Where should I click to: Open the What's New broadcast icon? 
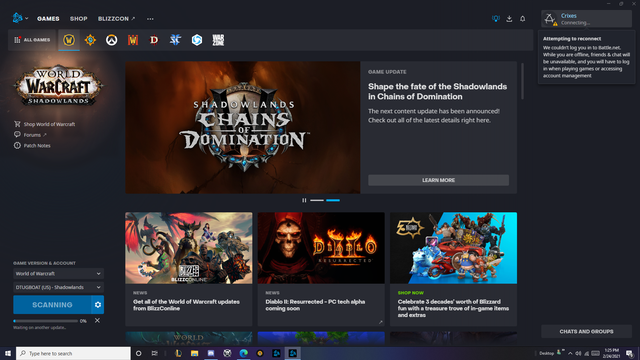[496, 19]
